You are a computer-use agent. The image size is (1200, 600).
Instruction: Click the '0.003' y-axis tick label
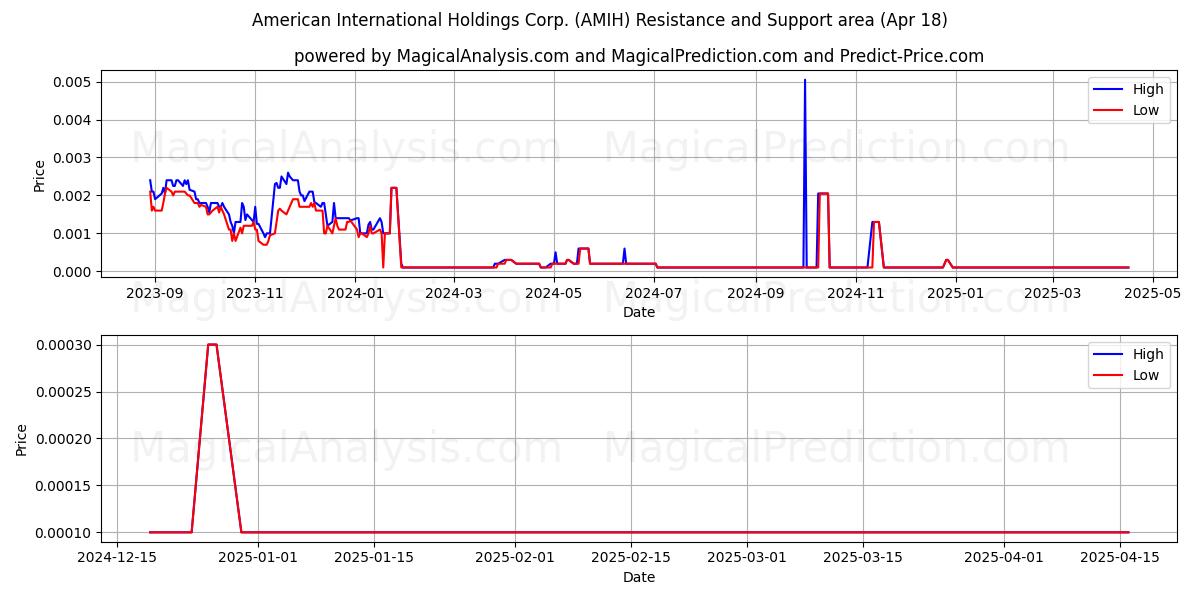(x=73, y=158)
